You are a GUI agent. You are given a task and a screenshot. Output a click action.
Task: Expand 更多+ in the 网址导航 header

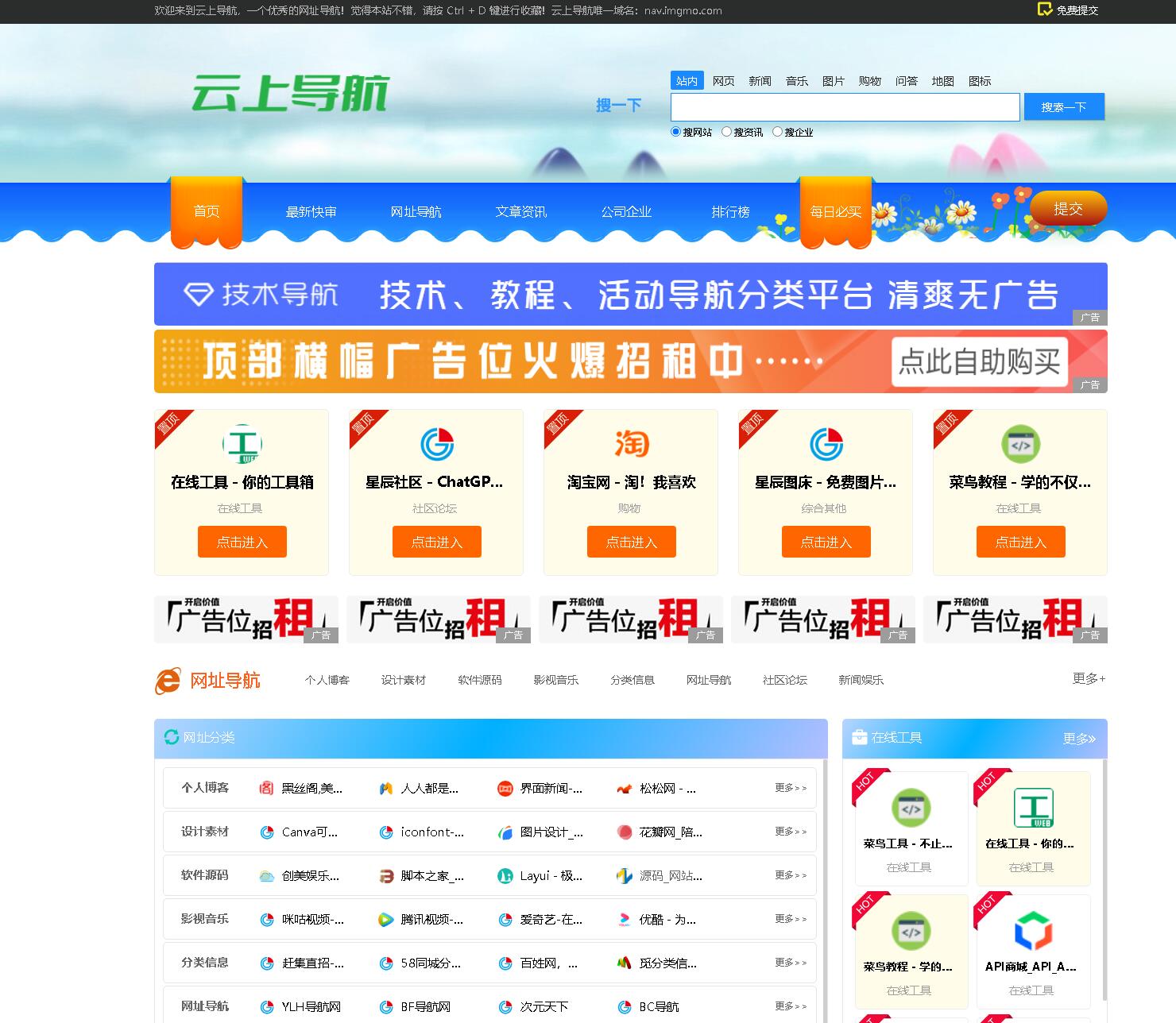[x=1089, y=678]
